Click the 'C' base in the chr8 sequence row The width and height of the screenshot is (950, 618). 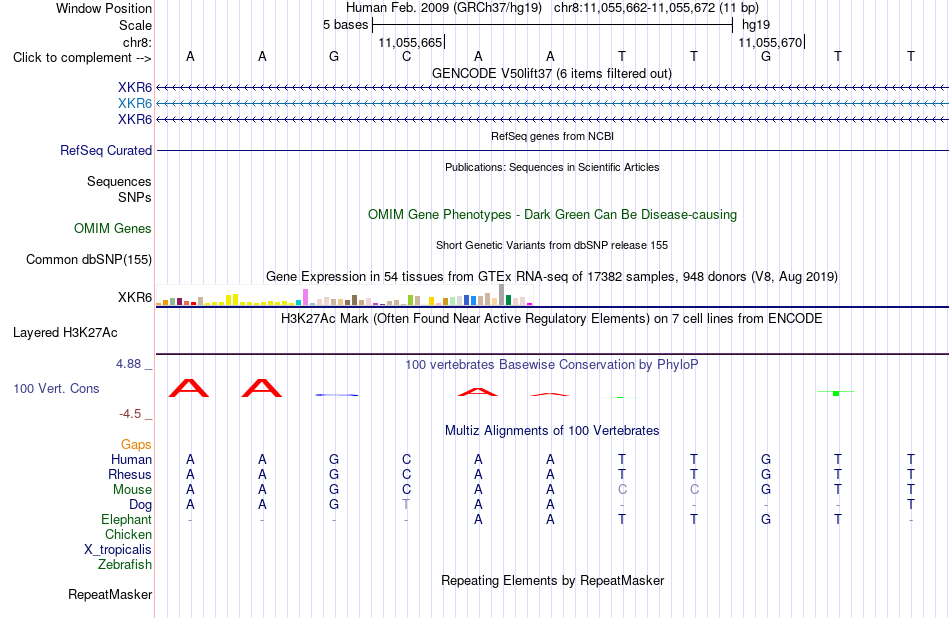click(407, 56)
